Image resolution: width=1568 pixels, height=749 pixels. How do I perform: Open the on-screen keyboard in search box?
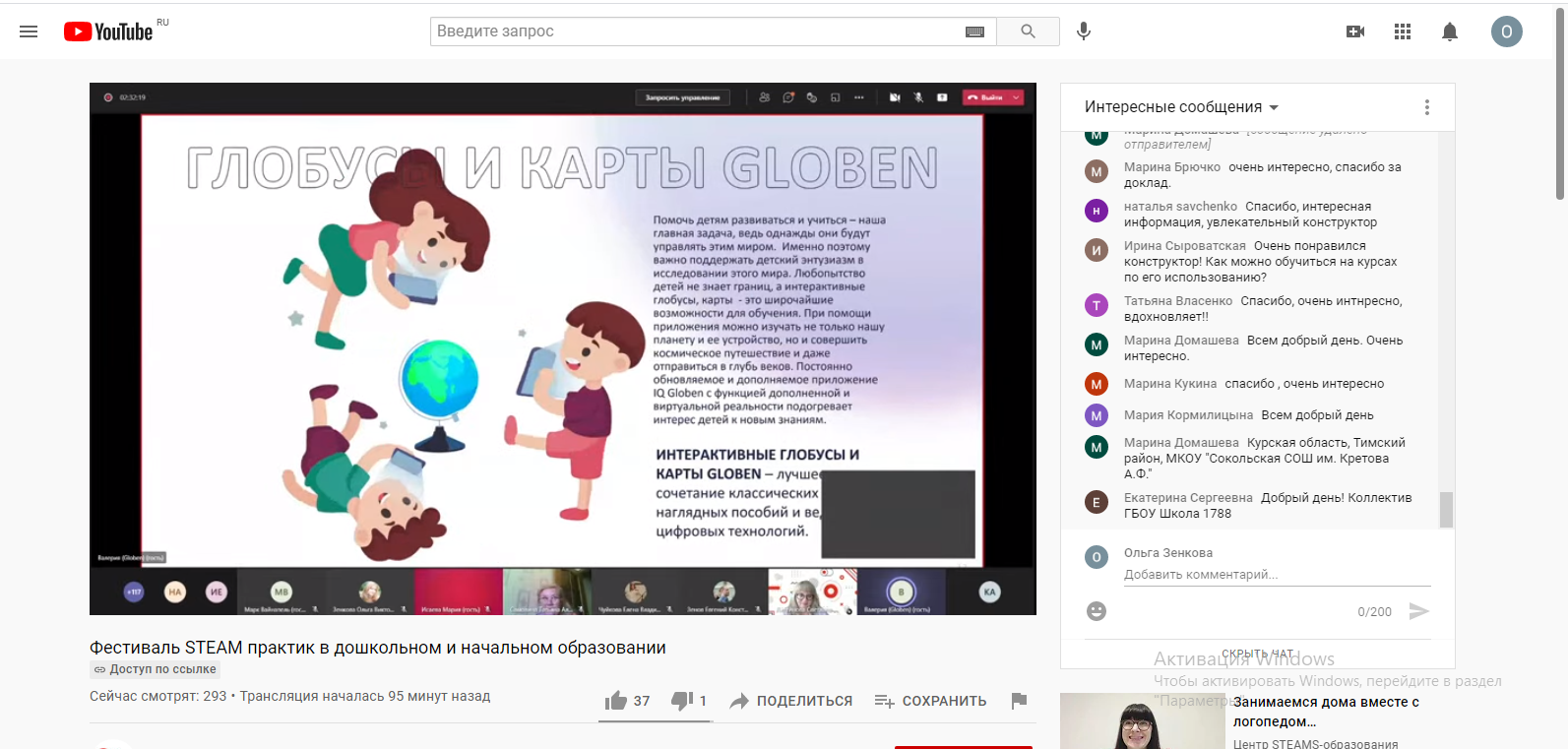click(x=974, y=31)
